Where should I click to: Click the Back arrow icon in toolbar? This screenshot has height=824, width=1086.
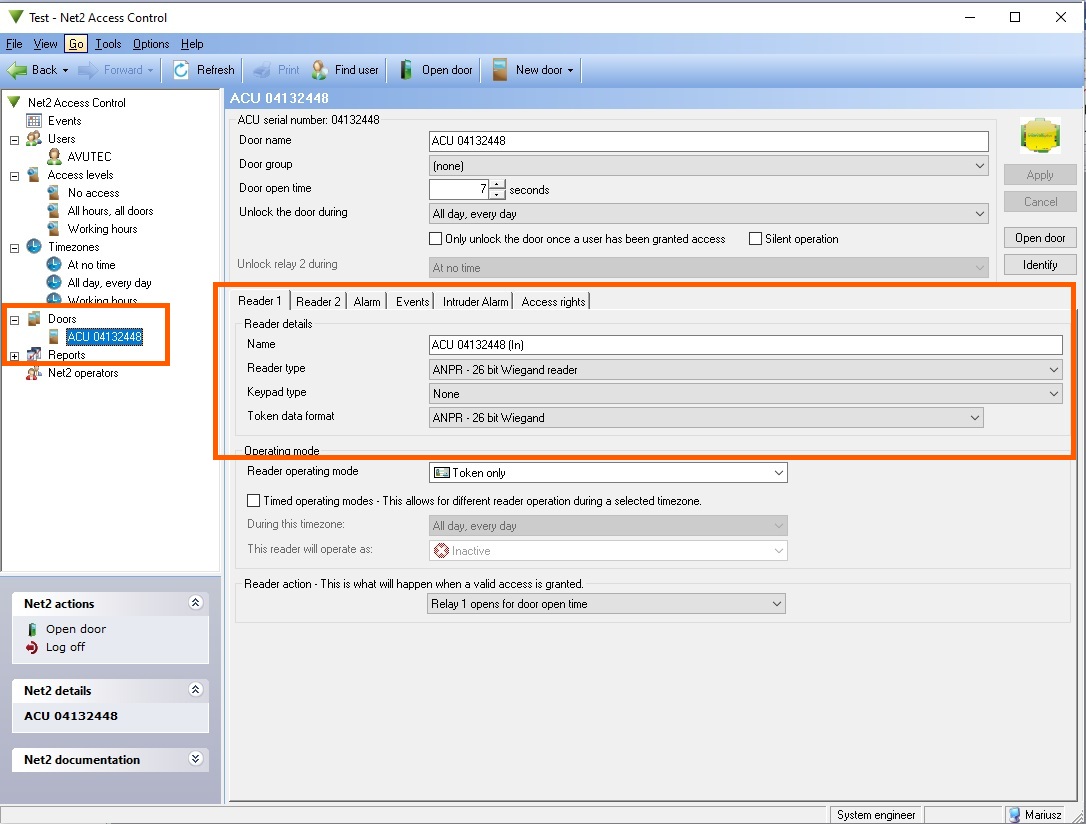point(17,70)
